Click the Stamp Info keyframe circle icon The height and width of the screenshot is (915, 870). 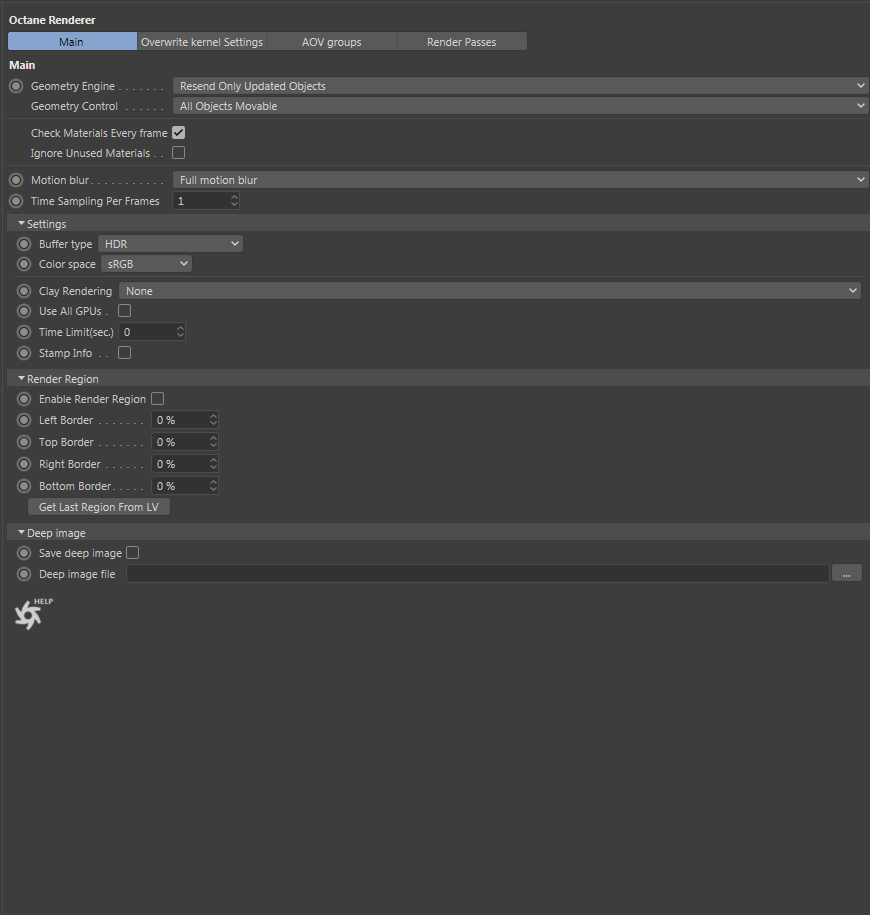pos(24,353)
